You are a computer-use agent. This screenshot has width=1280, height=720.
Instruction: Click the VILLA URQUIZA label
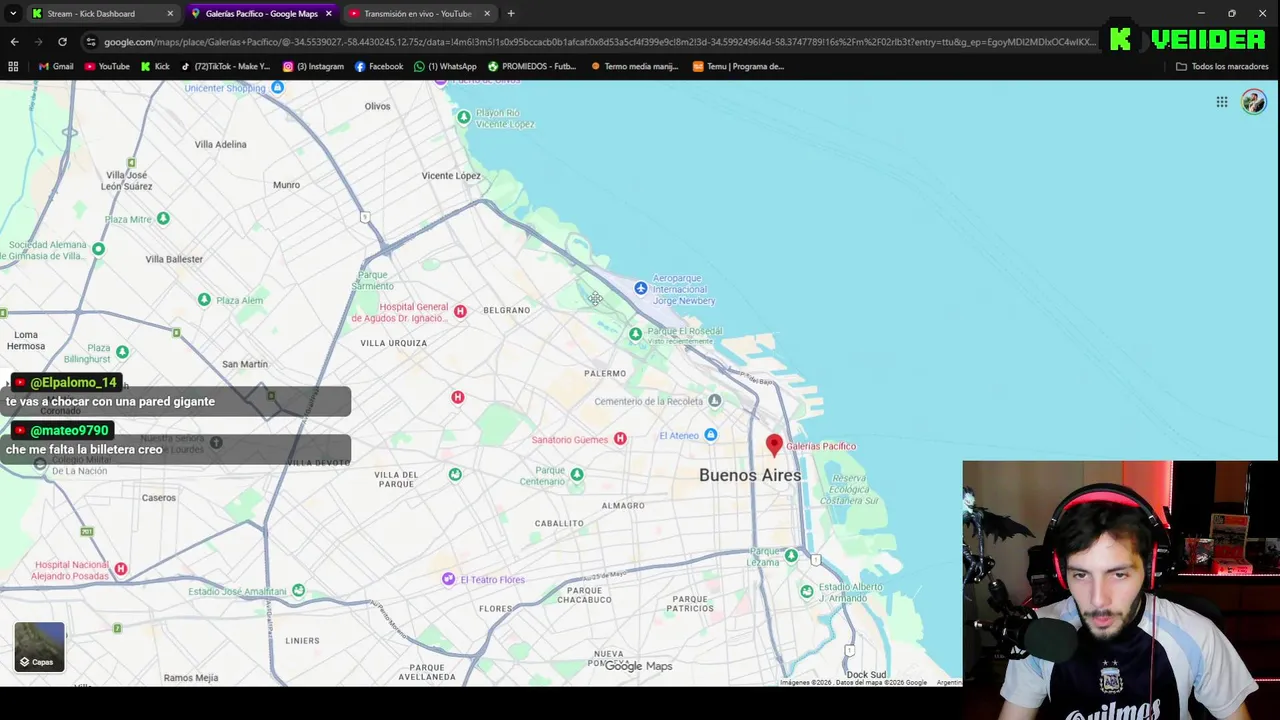point(394,343)
